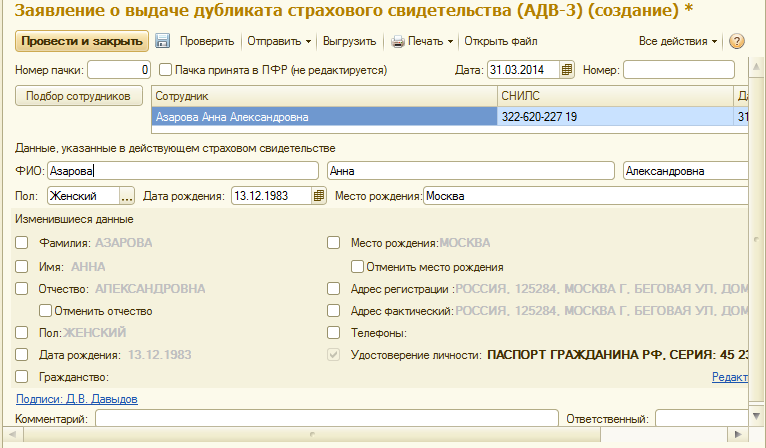Click Проверить in the toolbar

pos(207,41)
